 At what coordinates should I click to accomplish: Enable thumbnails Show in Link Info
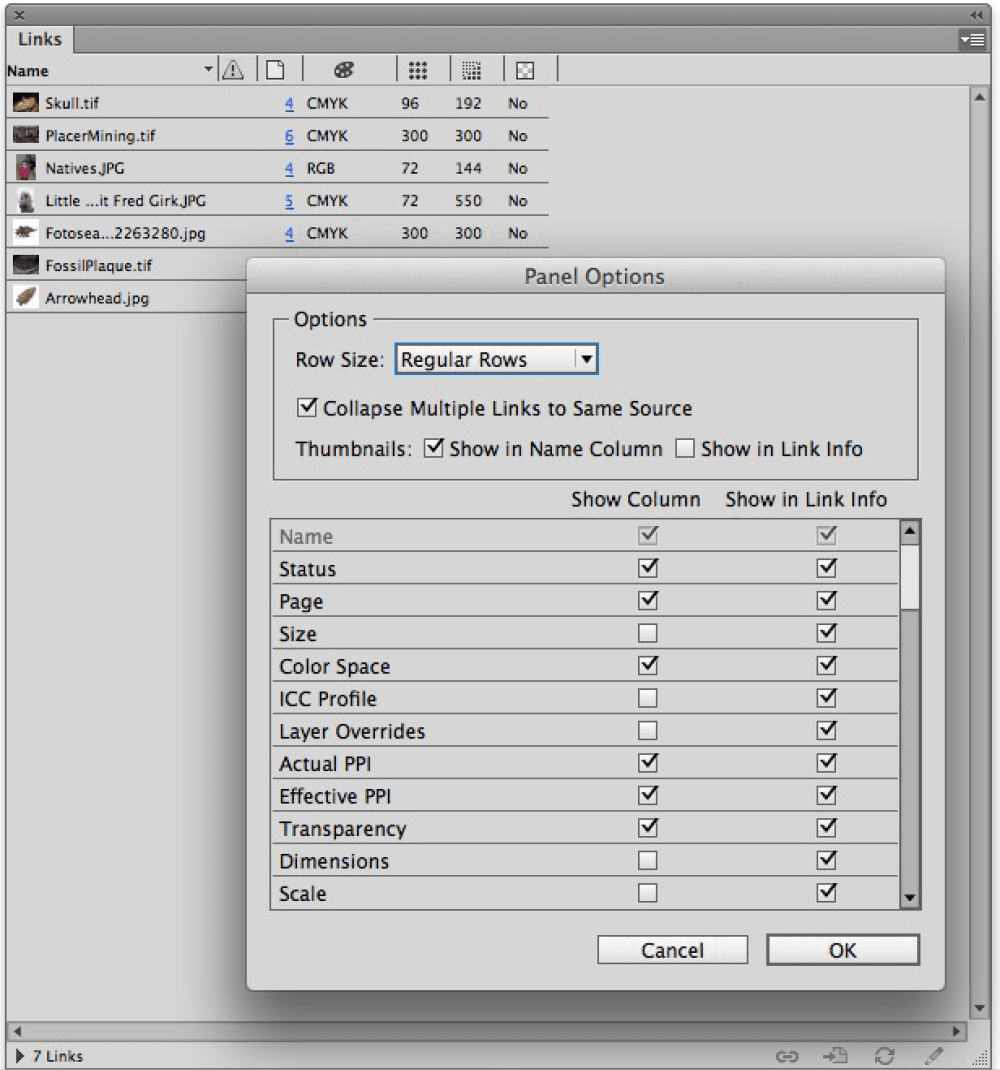click(x=685, y=449)
